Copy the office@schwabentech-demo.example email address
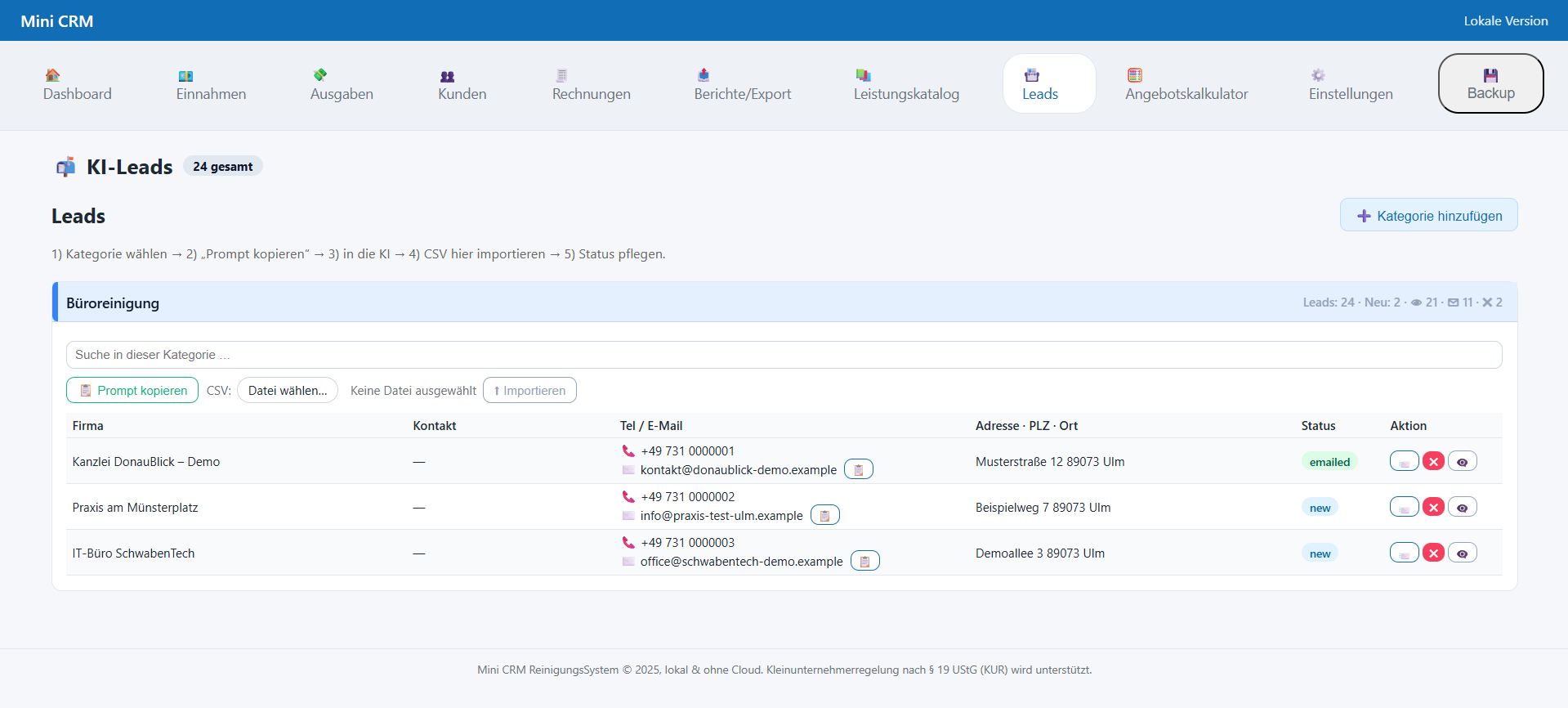The height and width of the screenshot is (708, 1568). pyautogui.click(x=864, y=562)
